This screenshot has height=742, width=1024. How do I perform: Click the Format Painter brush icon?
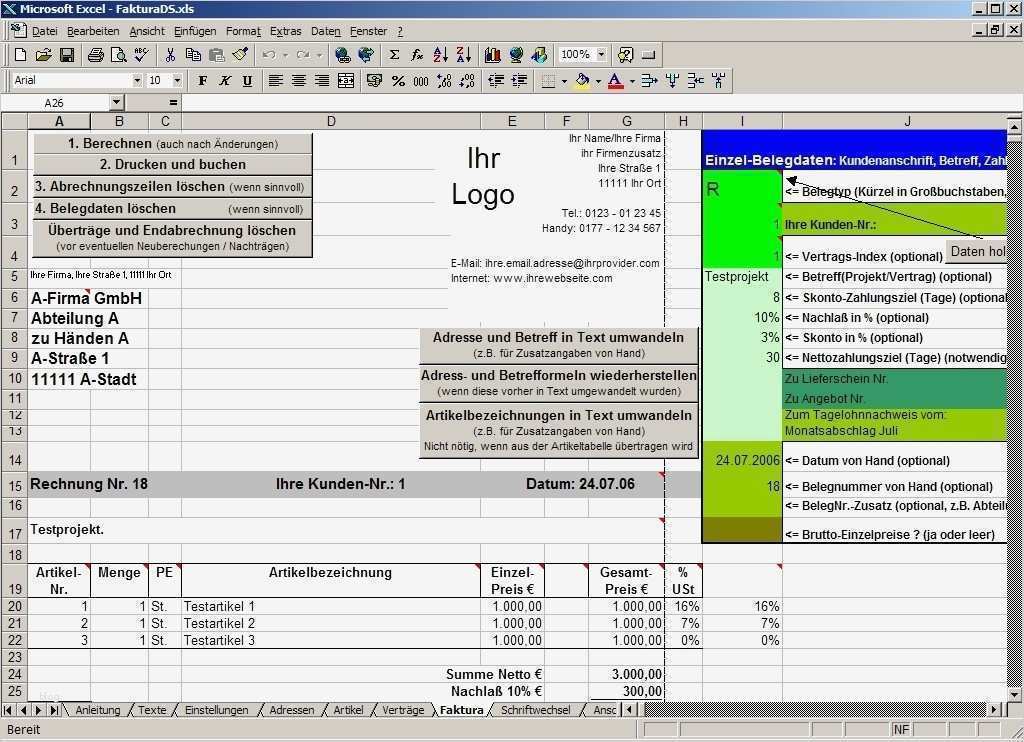240,55
